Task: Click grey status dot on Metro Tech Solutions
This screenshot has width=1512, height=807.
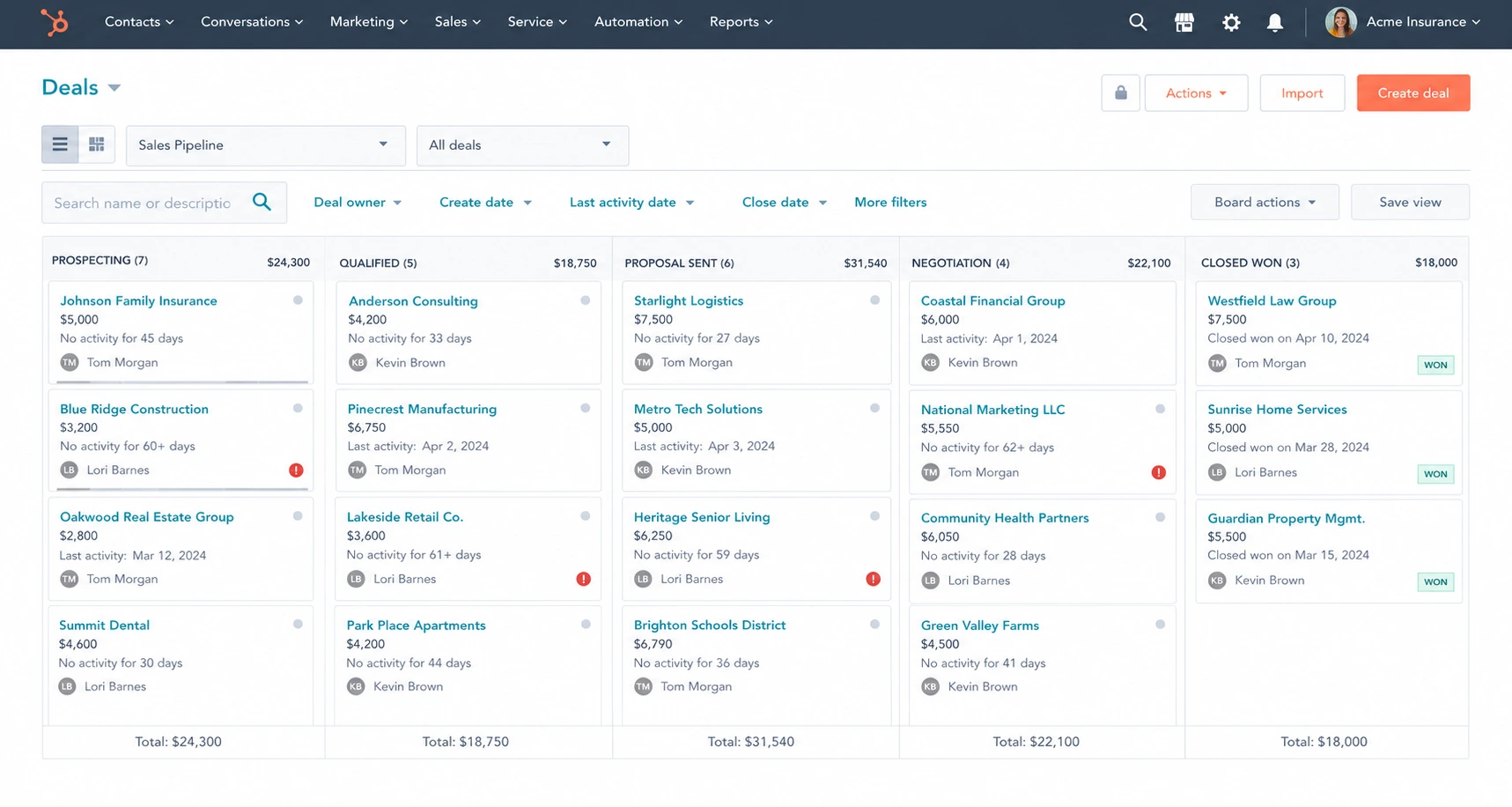Action: (874, 408)
